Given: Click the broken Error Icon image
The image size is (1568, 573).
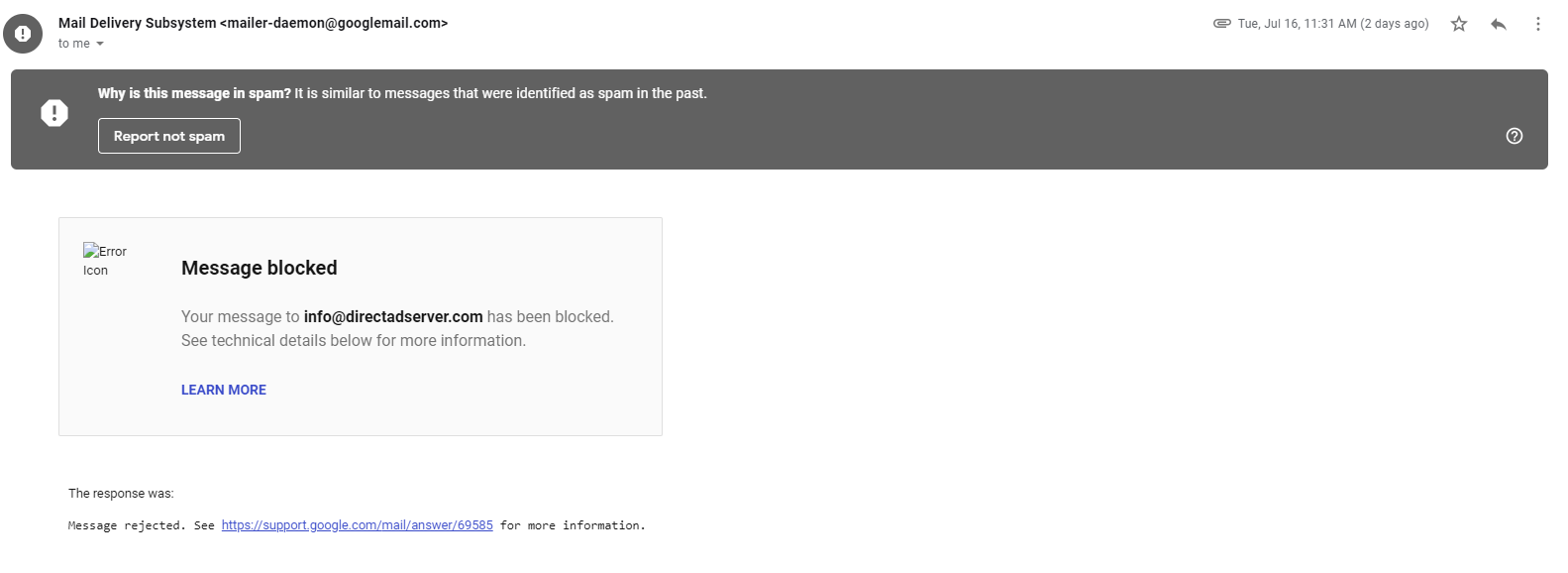Looking at the screenshot, I should [x=105, y=260].
